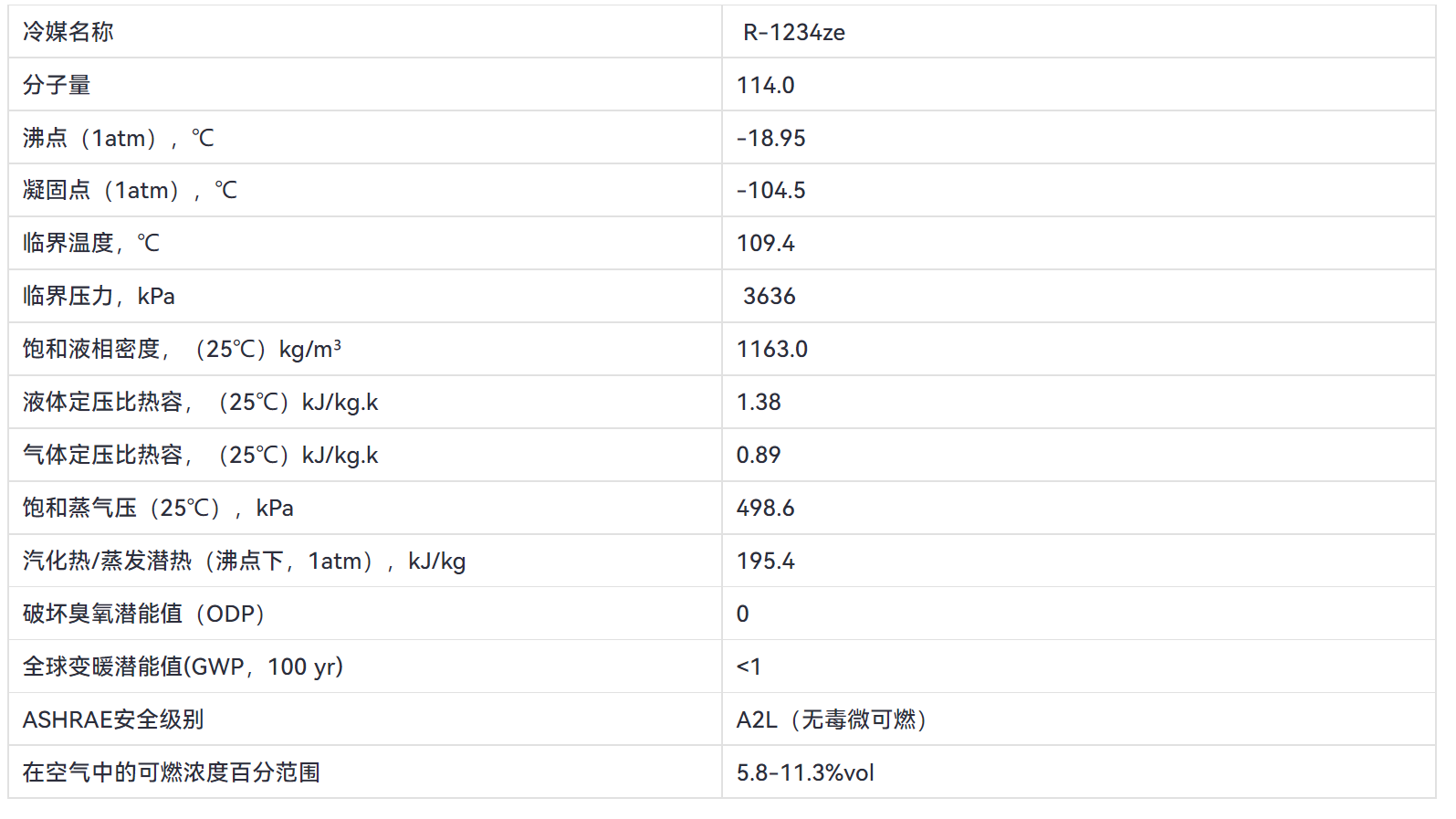Select the 液体定压比热容 label cell

pos(200,402)
